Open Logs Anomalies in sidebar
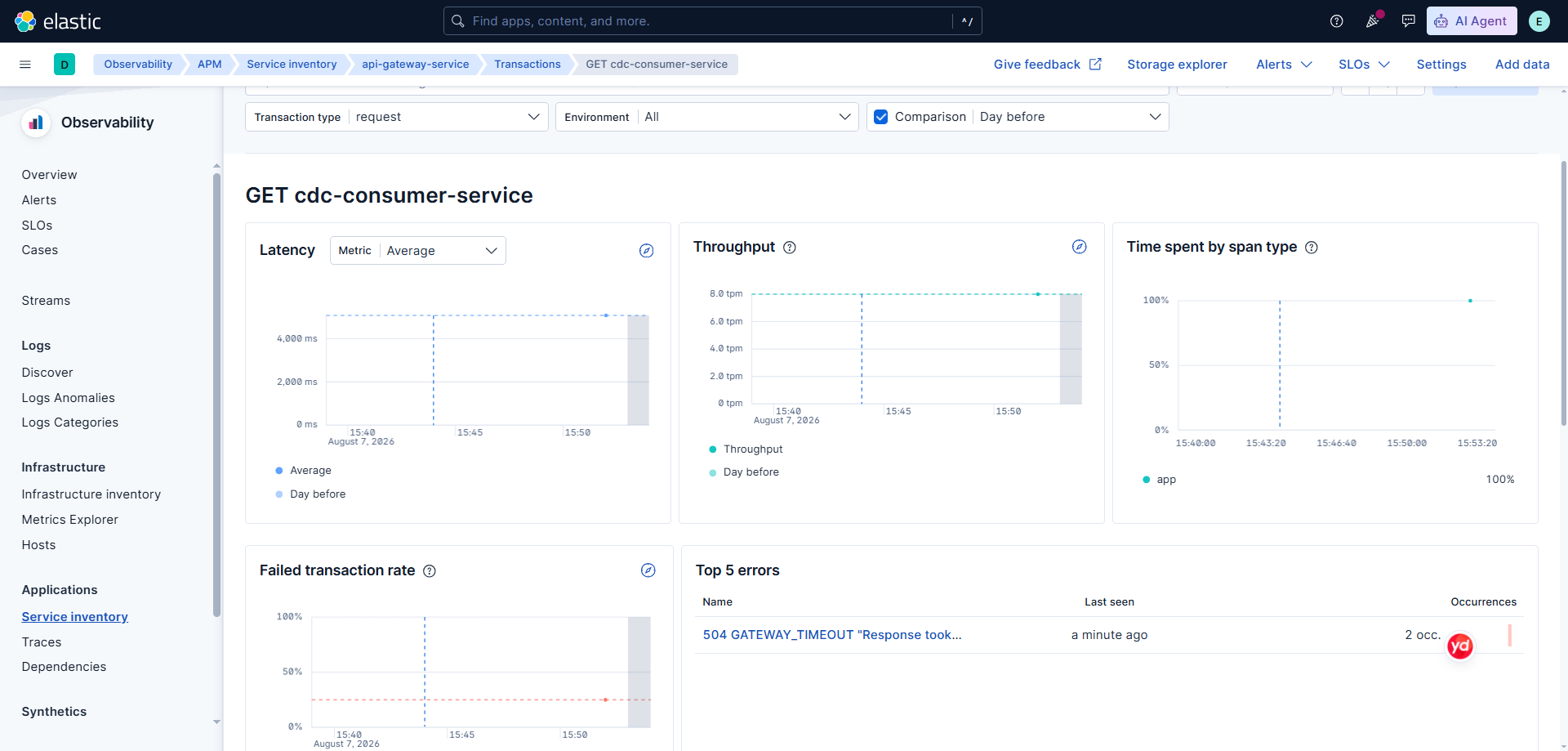 click(x=69, y=398)
